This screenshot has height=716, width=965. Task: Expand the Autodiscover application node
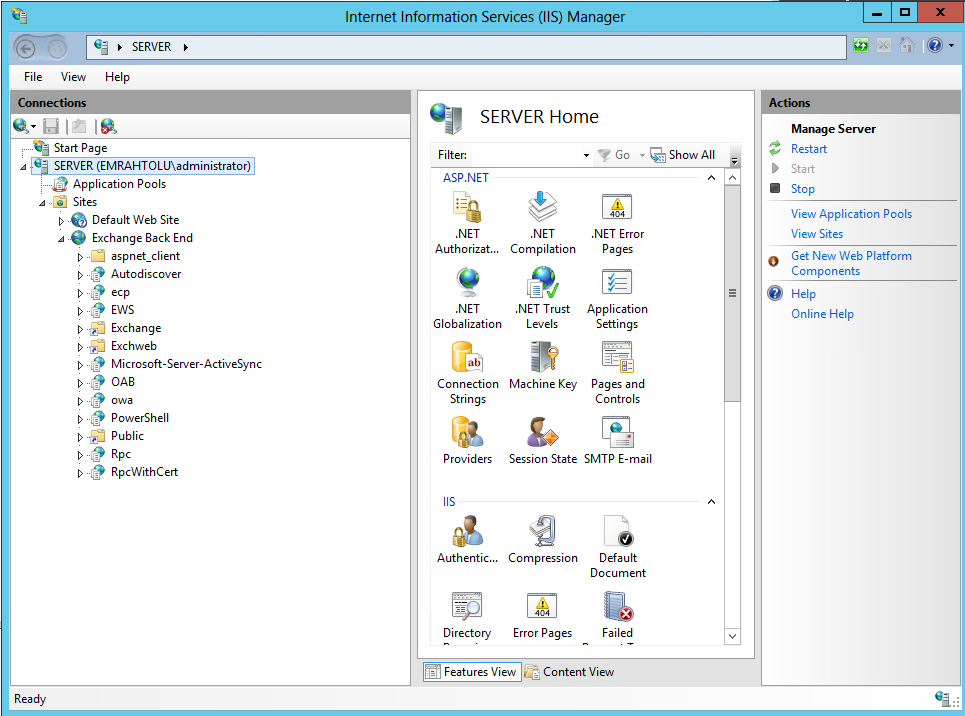point(80,275)
